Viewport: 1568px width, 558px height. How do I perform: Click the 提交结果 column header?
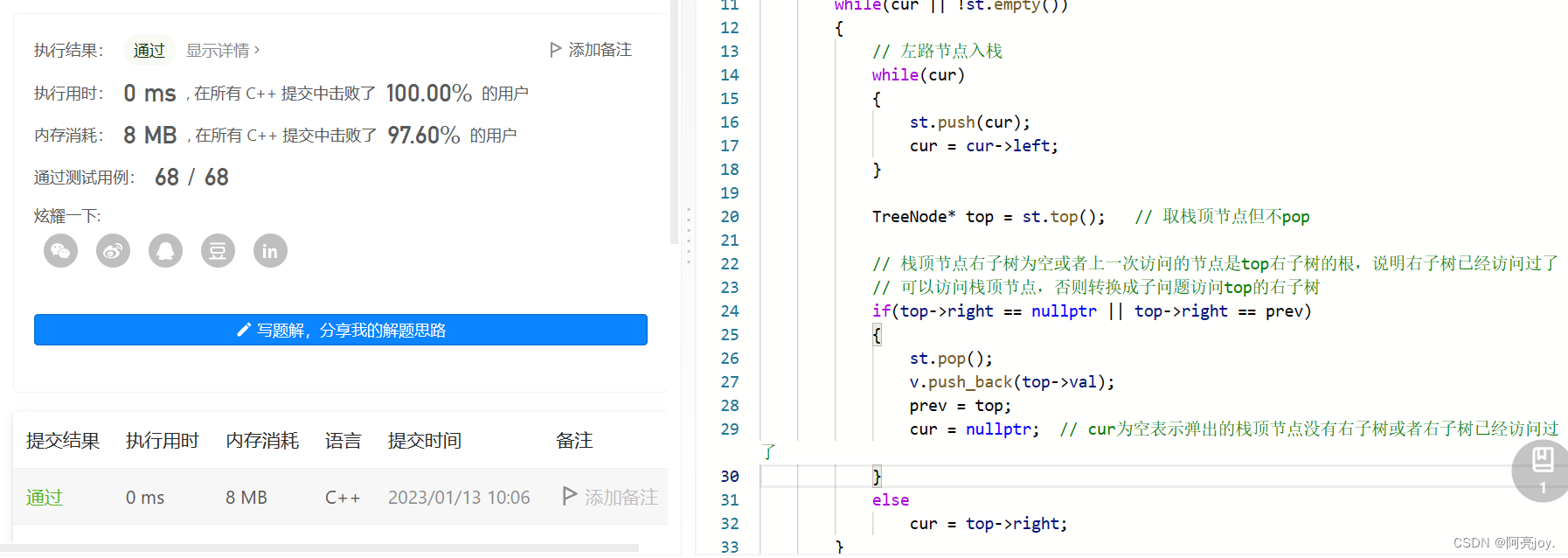pos(63,441)
